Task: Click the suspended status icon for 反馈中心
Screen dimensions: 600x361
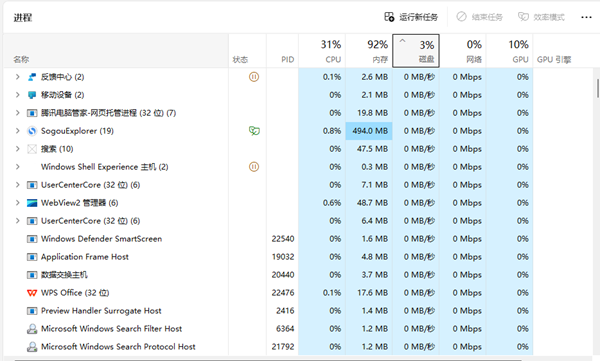Action: click(254, 77)
